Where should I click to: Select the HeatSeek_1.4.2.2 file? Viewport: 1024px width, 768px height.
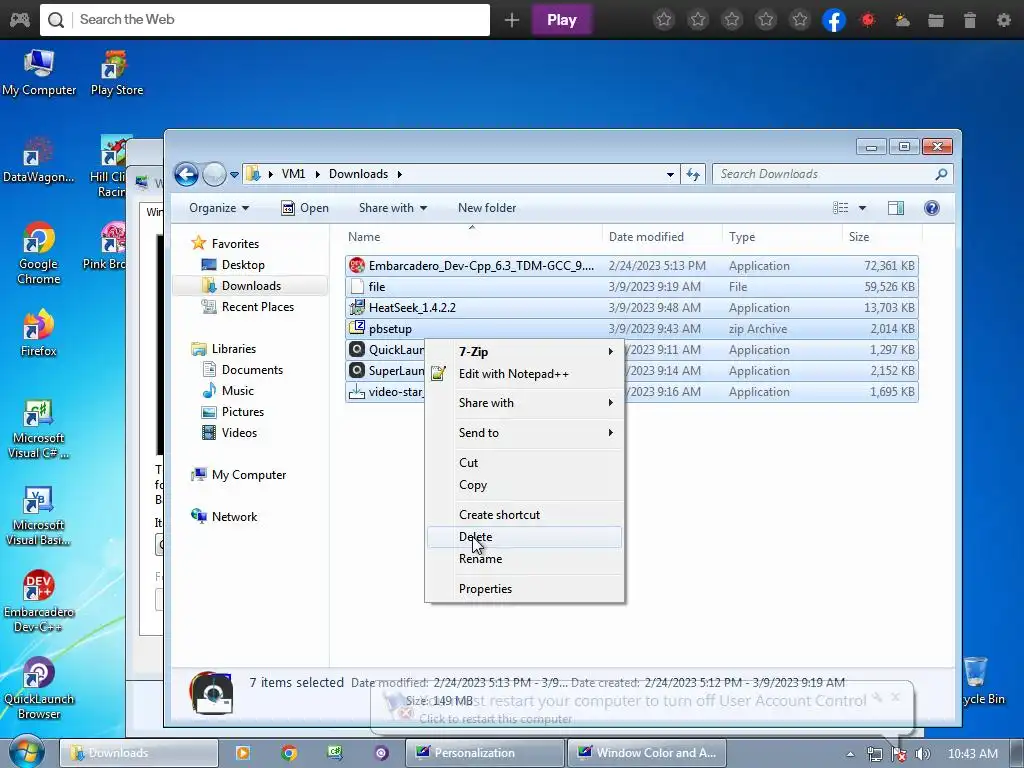click(x=632, y=308)
